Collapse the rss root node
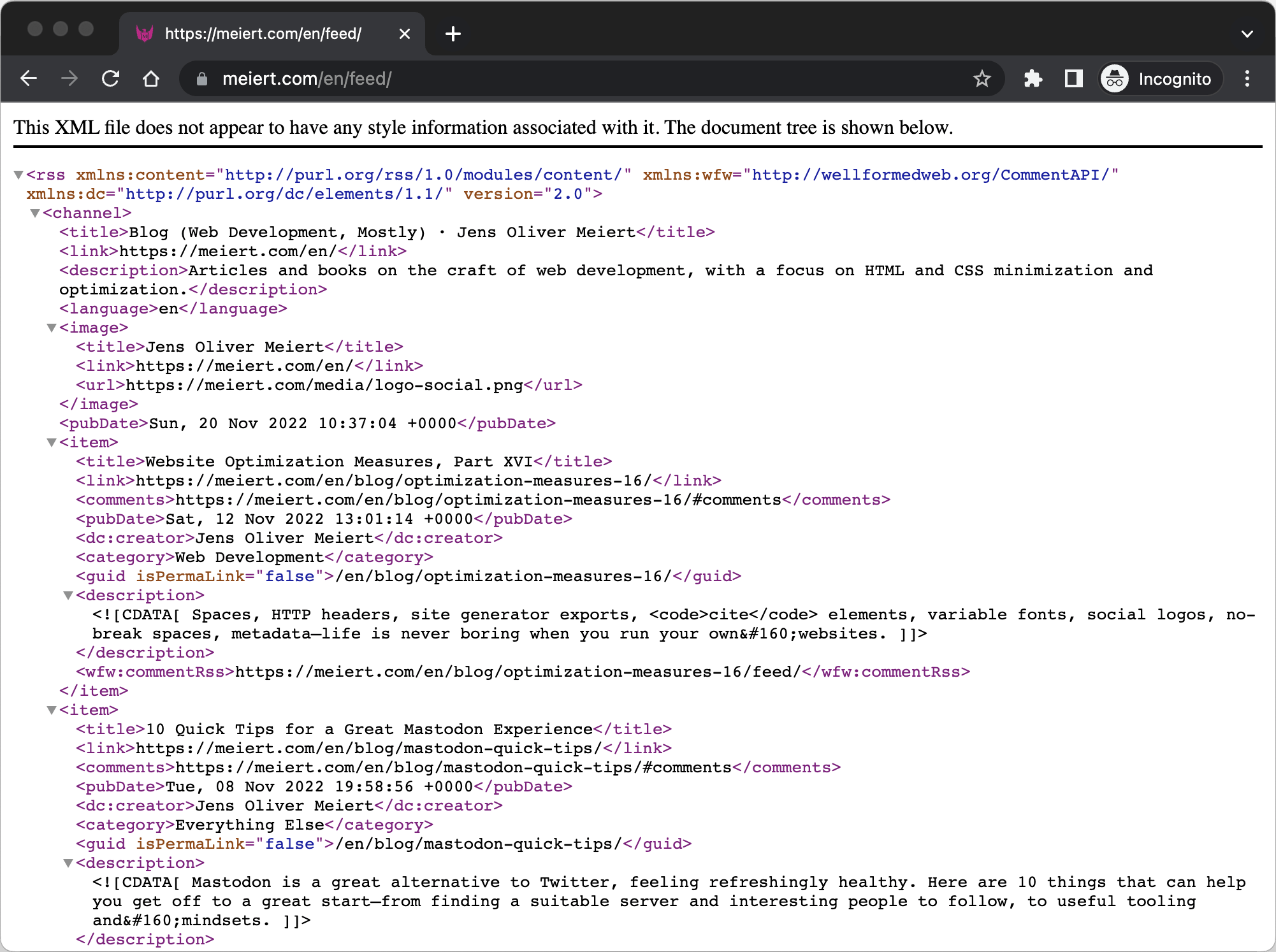This screenshot has height=952, width=1276. pos(18,175)
